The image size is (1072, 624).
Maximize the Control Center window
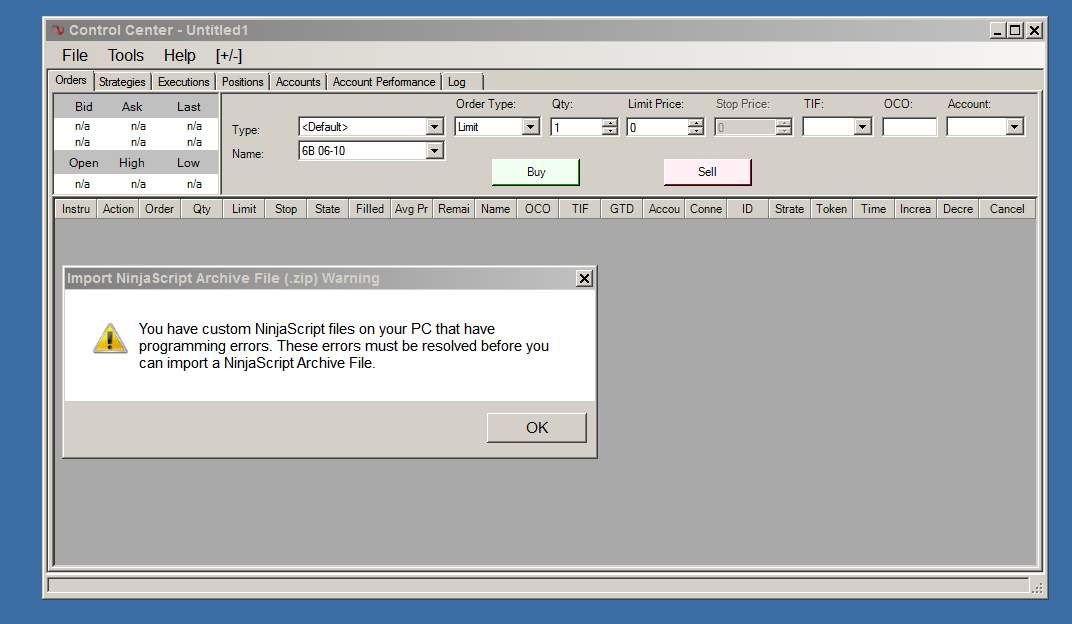click(1015, 30)
